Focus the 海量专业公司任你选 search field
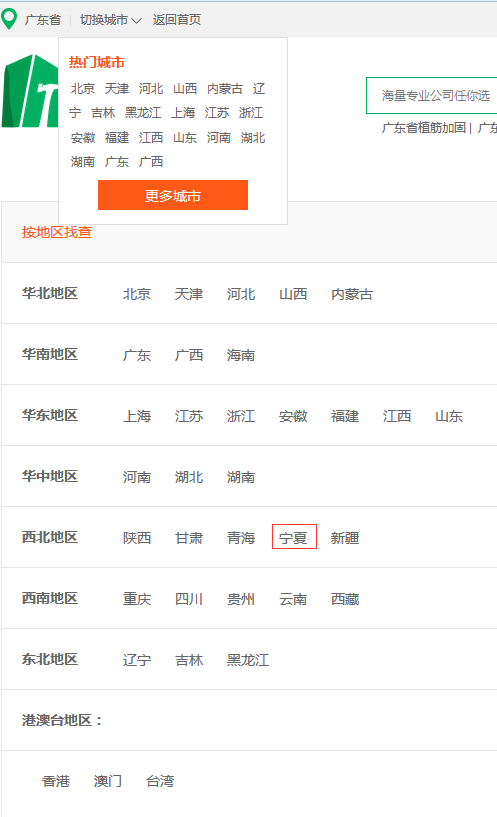 point(432,95)
